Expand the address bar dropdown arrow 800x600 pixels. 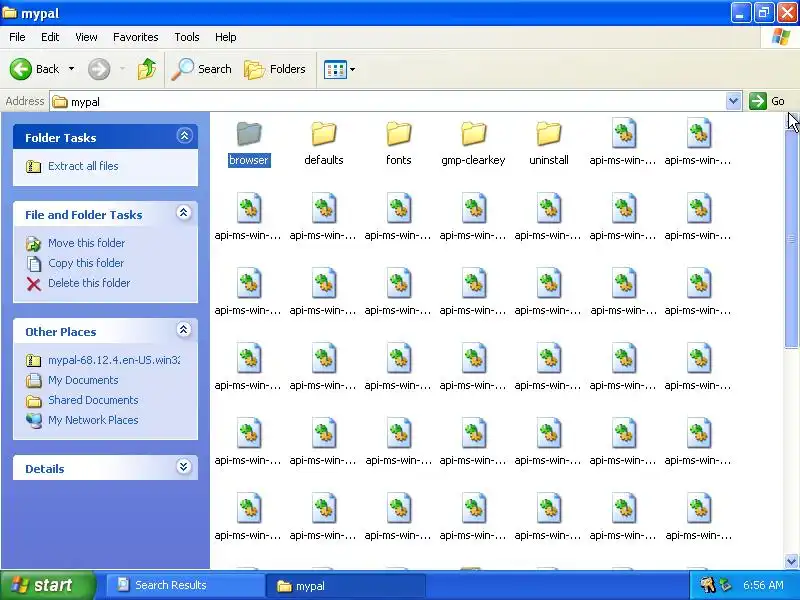733,101
